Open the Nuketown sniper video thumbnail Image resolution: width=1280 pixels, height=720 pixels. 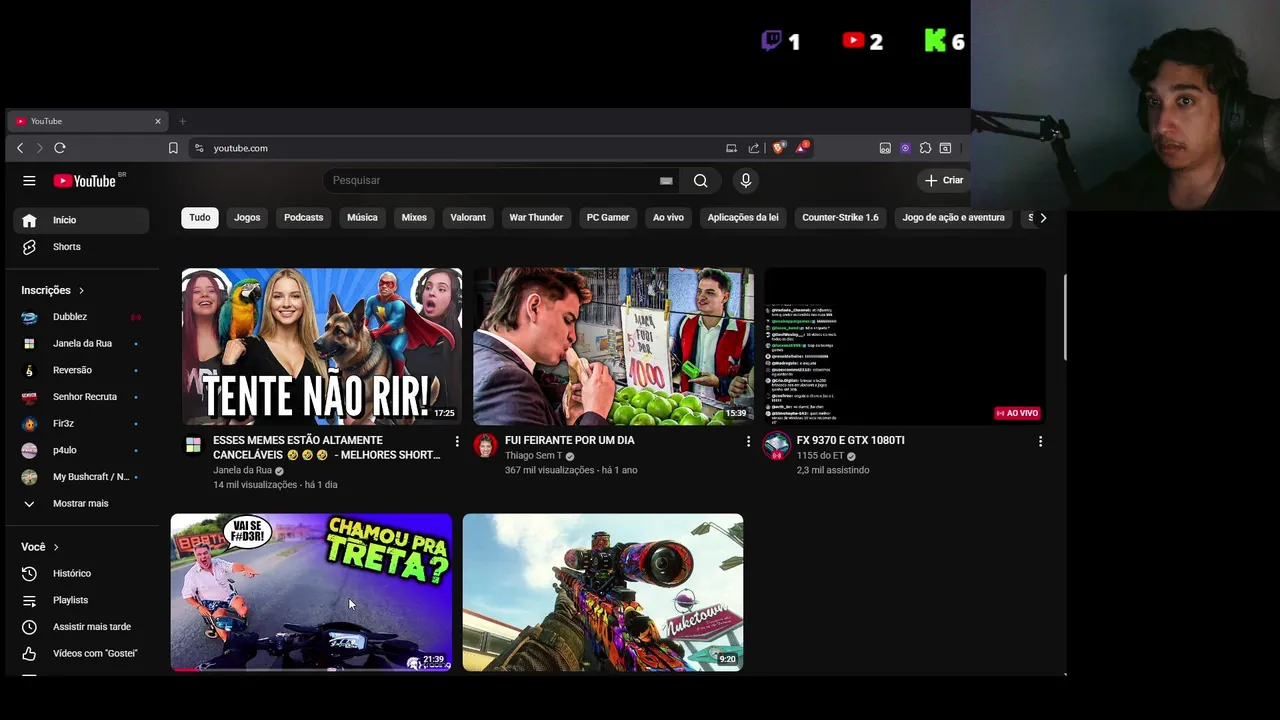[x=603, y=592]
